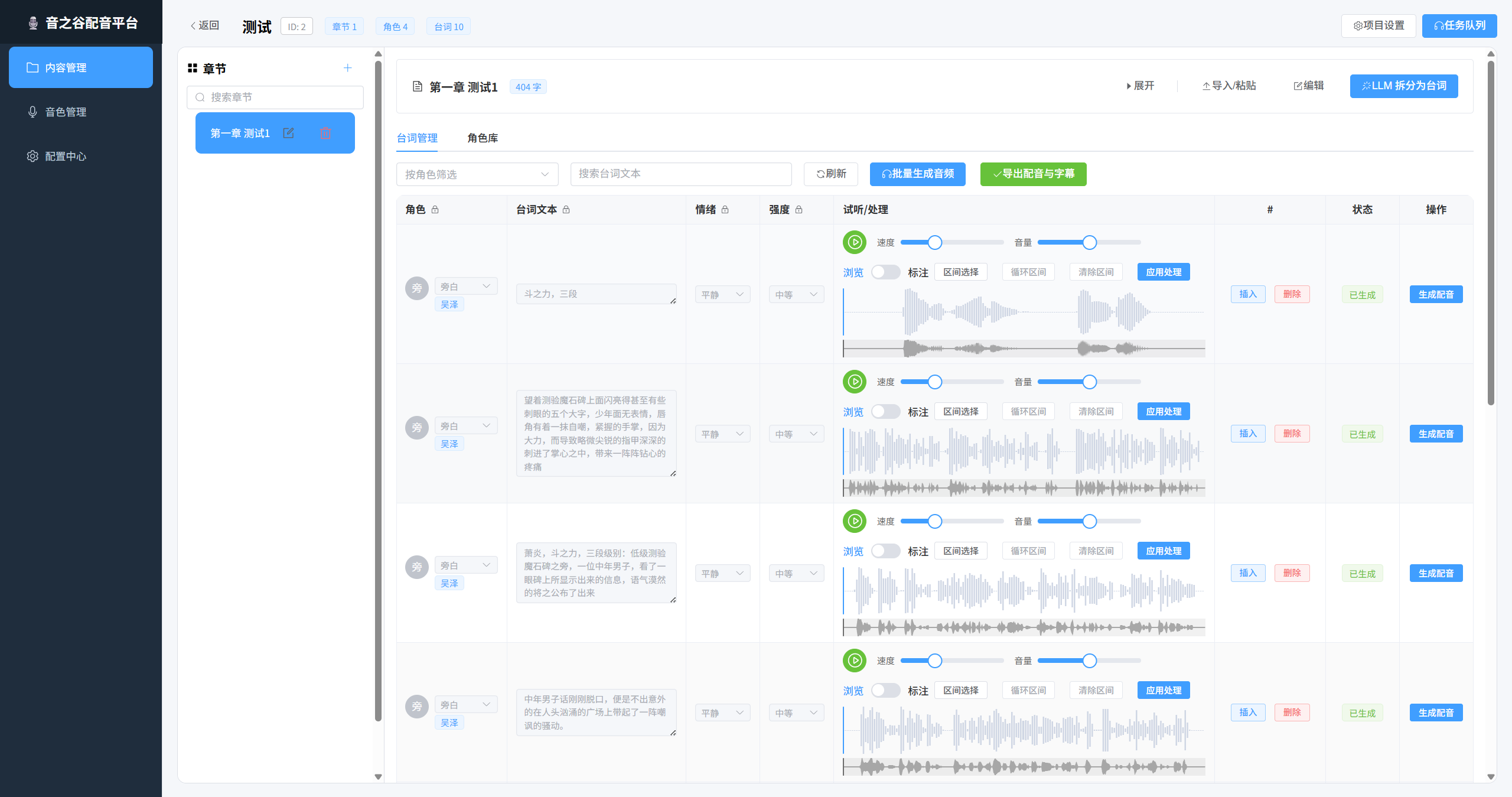
Task: Toggle 浏览/标注 switch in the third row
Action: point(885,551)
